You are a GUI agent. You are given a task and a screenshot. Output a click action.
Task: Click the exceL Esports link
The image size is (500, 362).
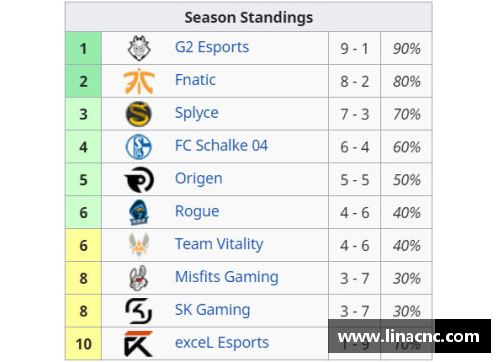tap(222, 343)
